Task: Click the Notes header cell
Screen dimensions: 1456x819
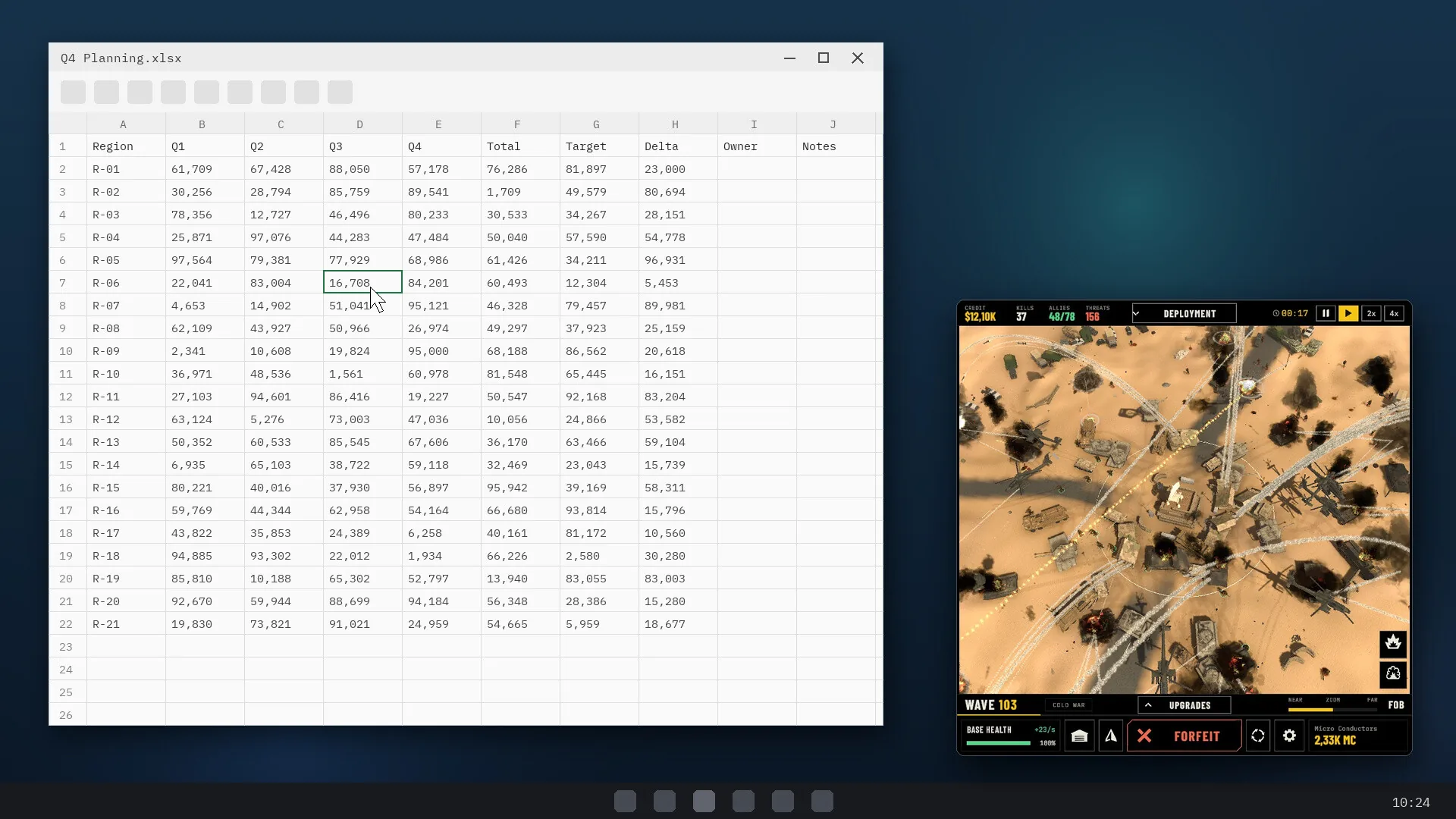Action: (836, 146)
